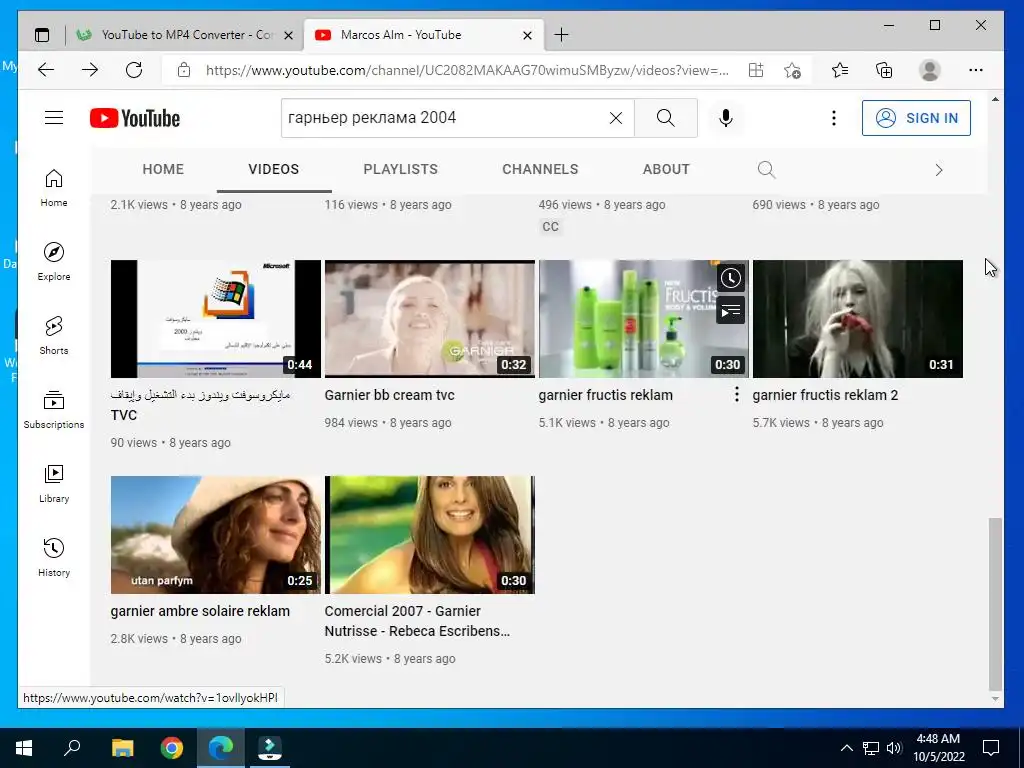Close the Marcos Alm YouTube tab
Screen dimensions: 1024x768
pyautogui.click(x=527, y=35)
